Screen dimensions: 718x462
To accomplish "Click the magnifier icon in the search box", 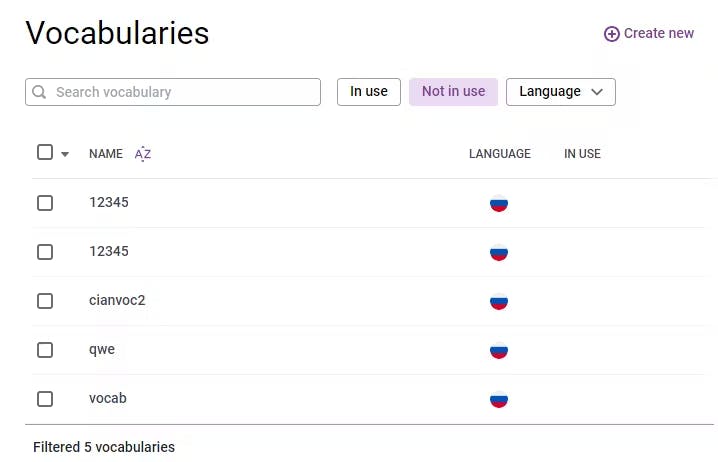I will pos(40,92).
